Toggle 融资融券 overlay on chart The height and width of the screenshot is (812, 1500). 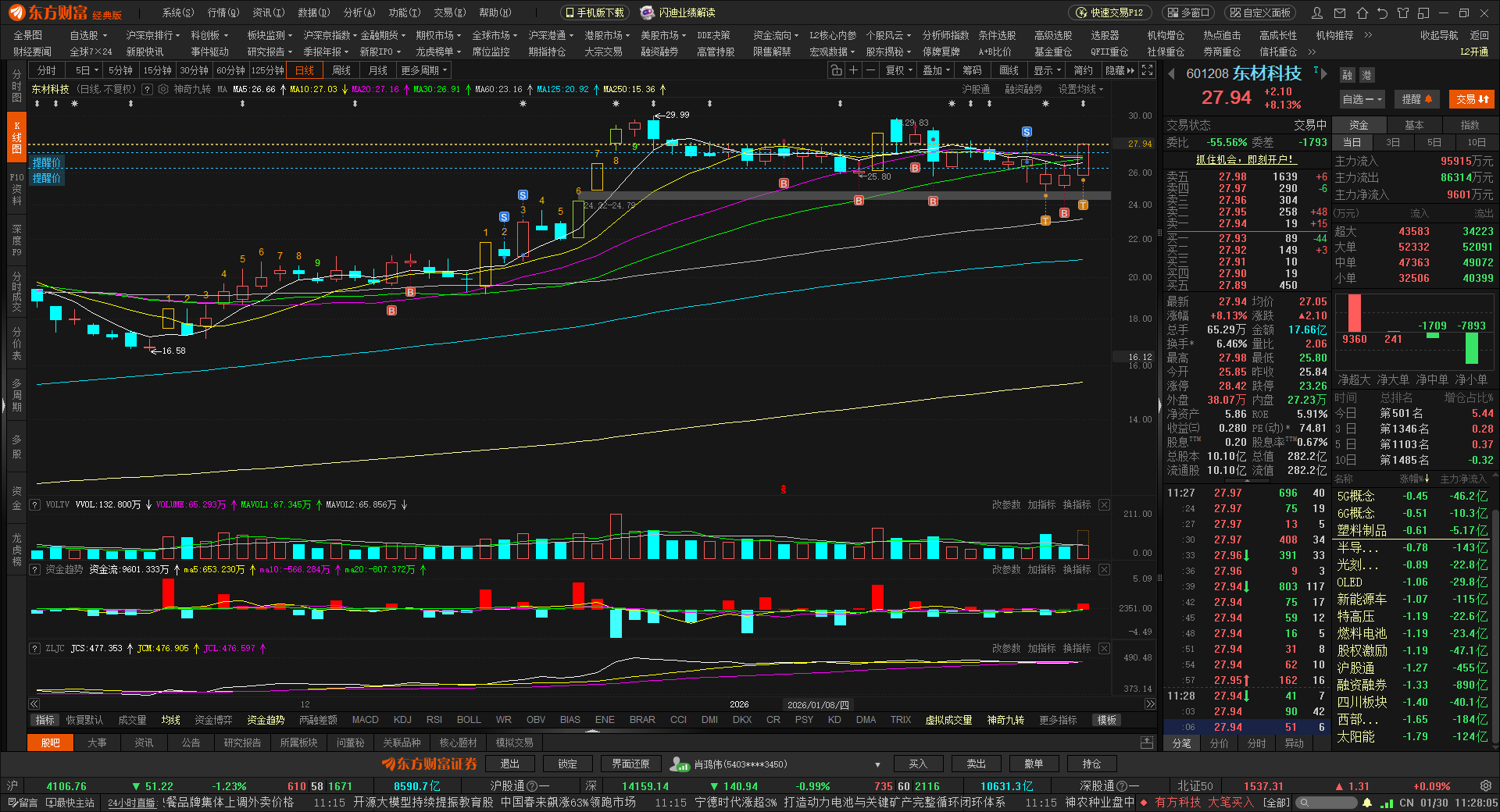pos(1023,89)
